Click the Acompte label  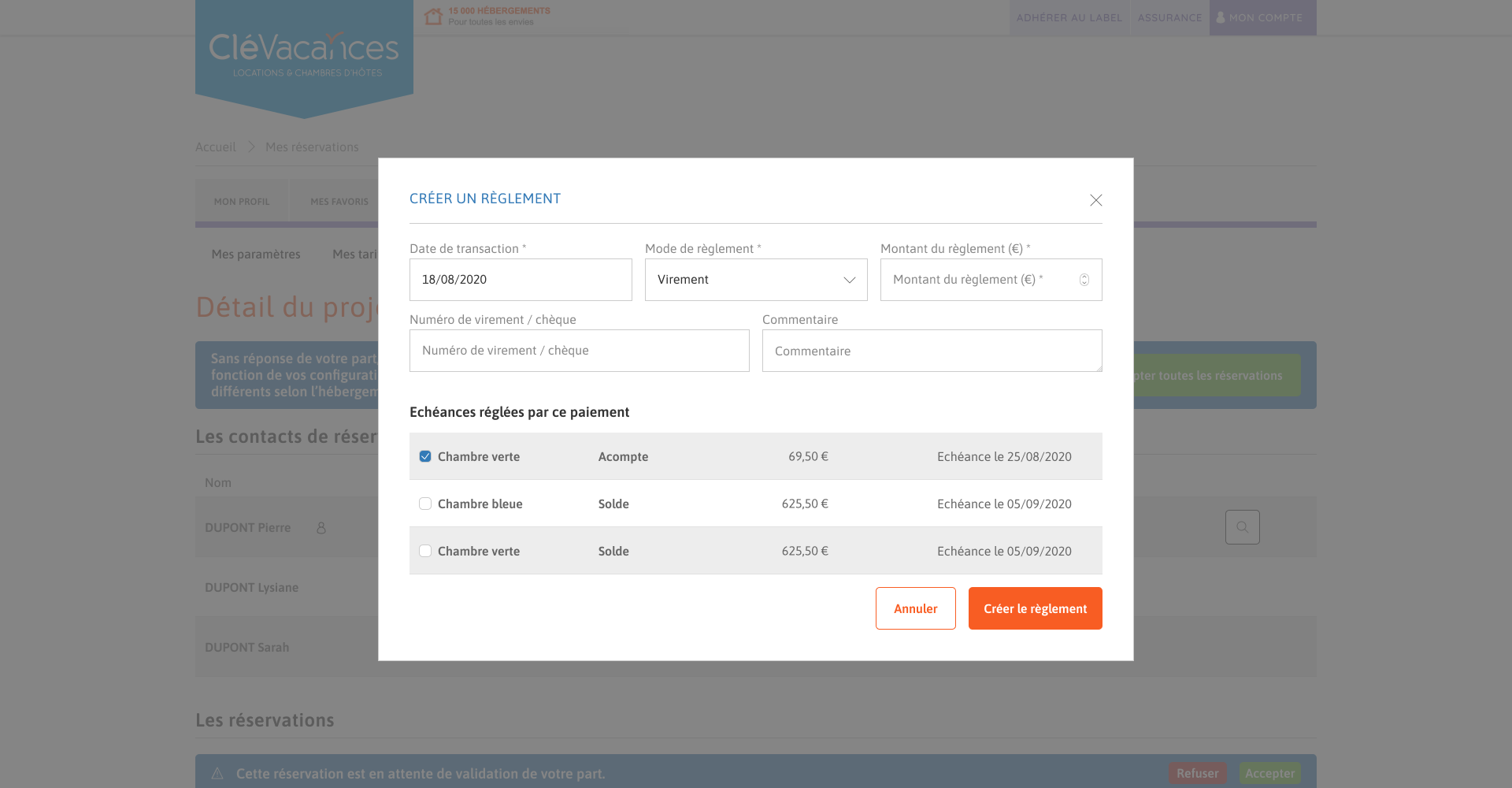point(623,456)
